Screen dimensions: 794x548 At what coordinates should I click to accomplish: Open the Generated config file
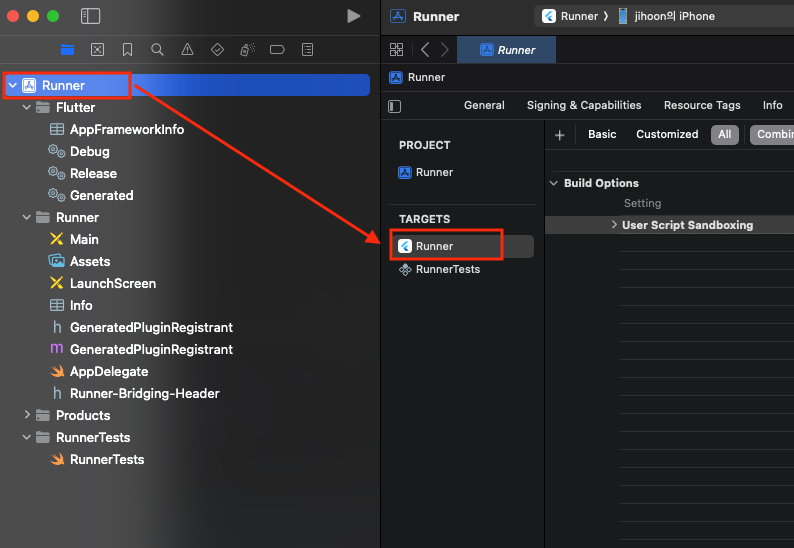tap(101, 195)
